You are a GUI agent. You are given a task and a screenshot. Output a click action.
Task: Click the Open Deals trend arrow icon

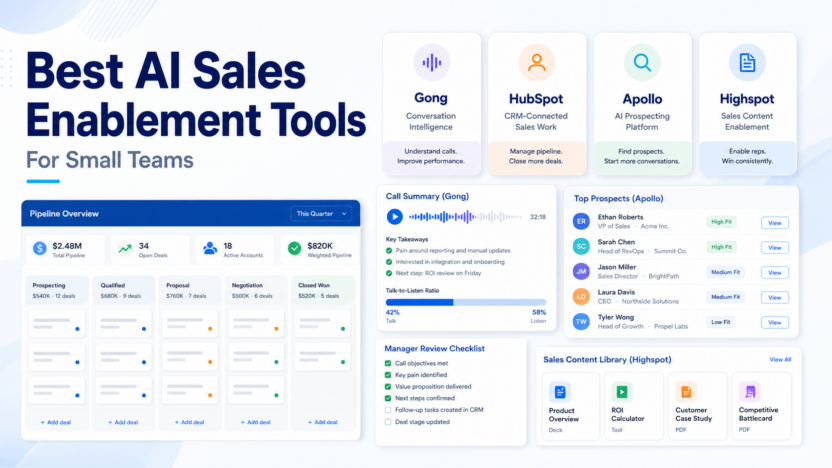(x=125, y=248)
